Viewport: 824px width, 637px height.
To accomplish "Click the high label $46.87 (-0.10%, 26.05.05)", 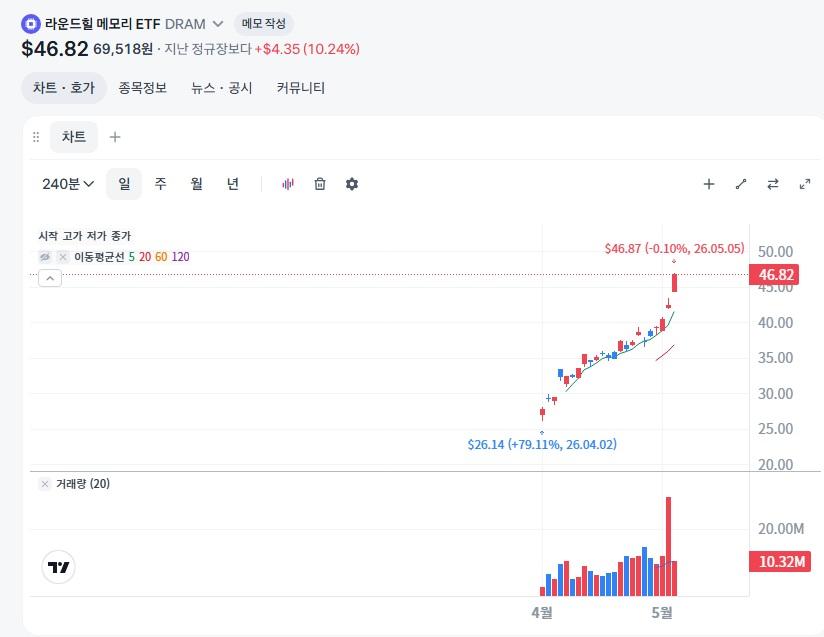I will click(x=674, y=248).
